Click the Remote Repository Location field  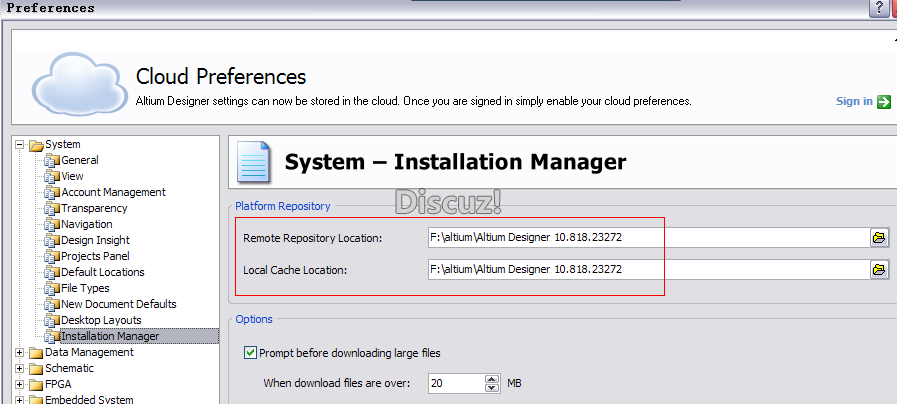(x=646, y=238)
